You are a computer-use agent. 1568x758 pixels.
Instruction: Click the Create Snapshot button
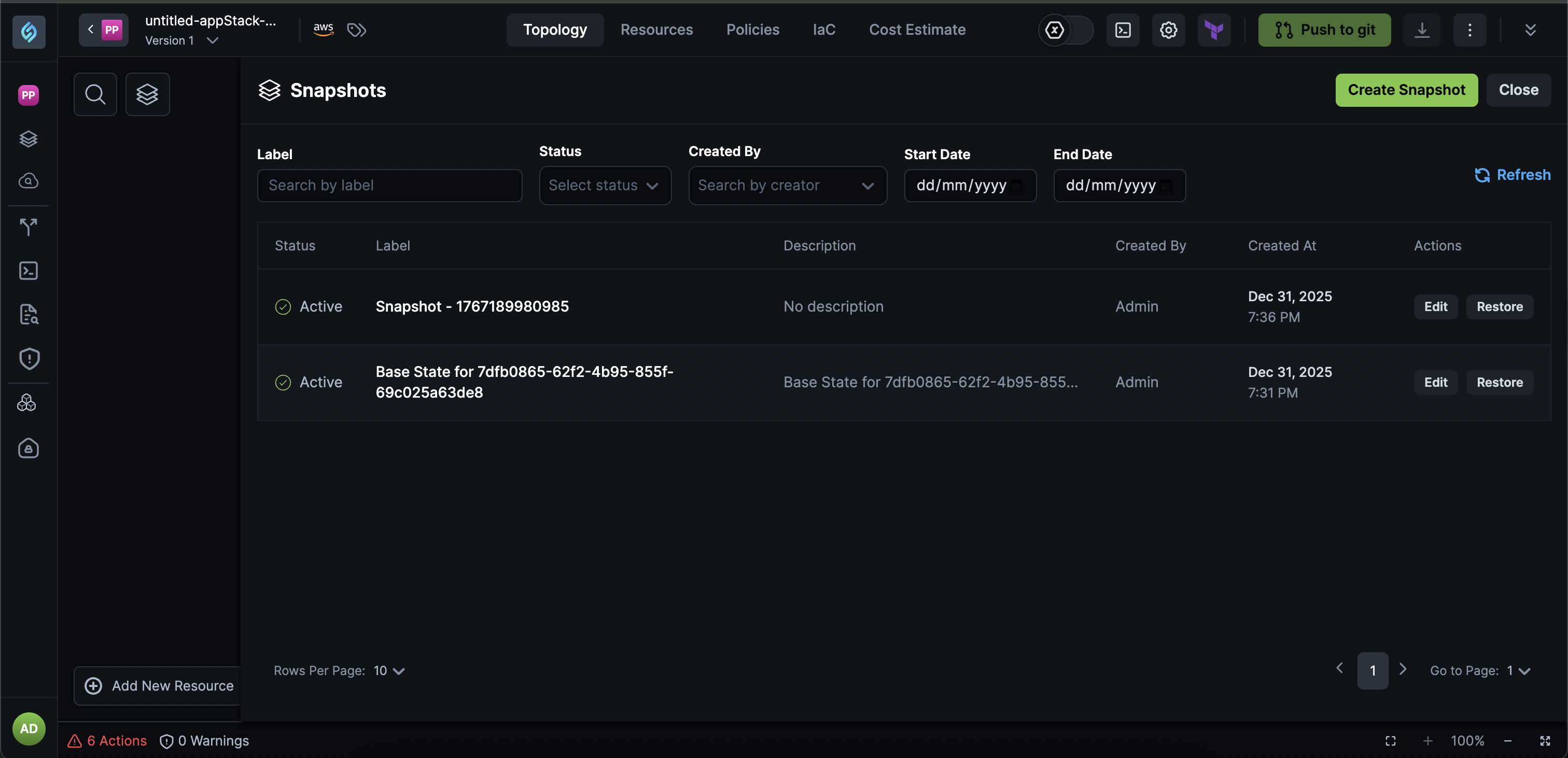(1406, 90)
